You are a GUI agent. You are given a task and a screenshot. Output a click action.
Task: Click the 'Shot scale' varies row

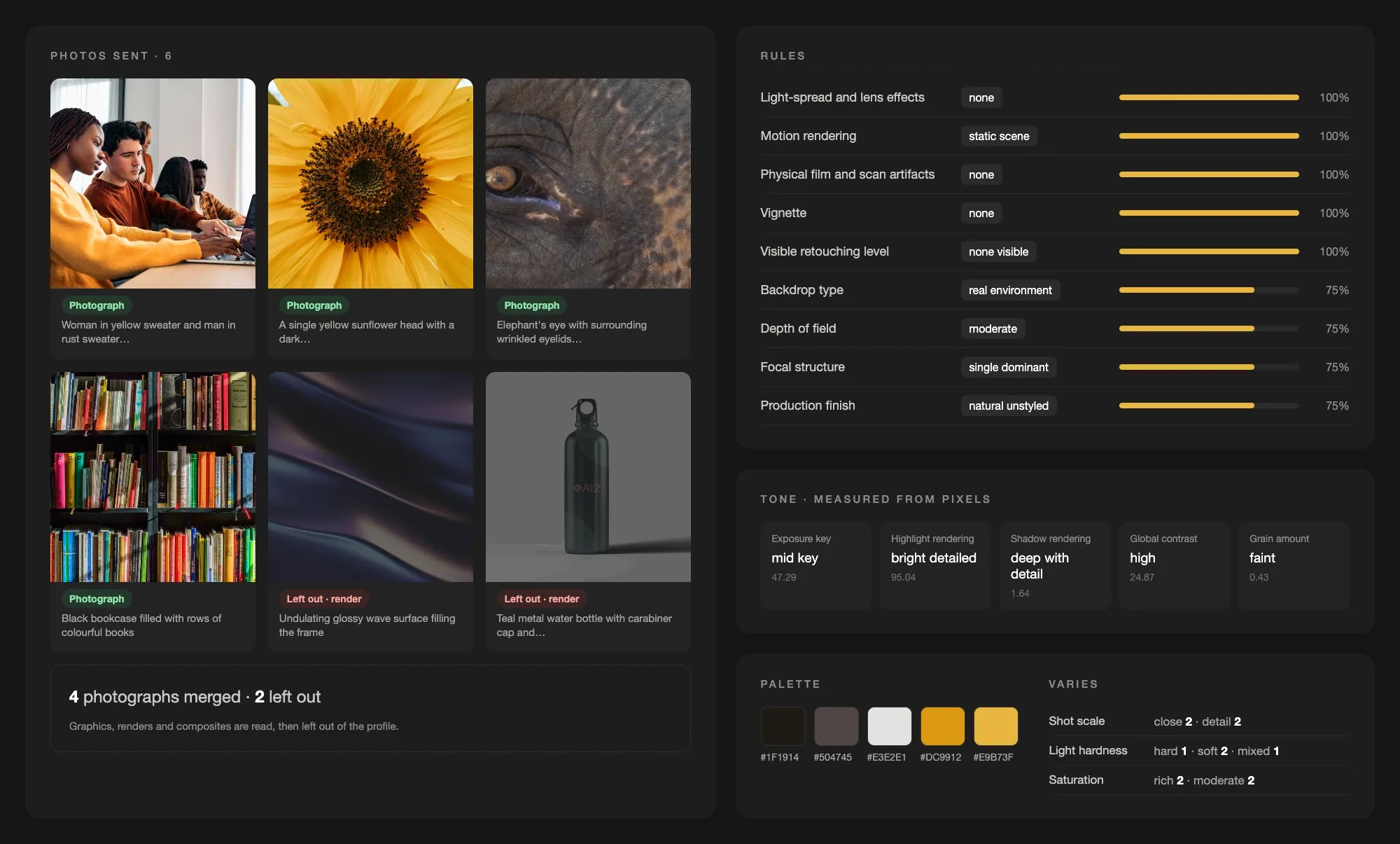[1198, 721]
